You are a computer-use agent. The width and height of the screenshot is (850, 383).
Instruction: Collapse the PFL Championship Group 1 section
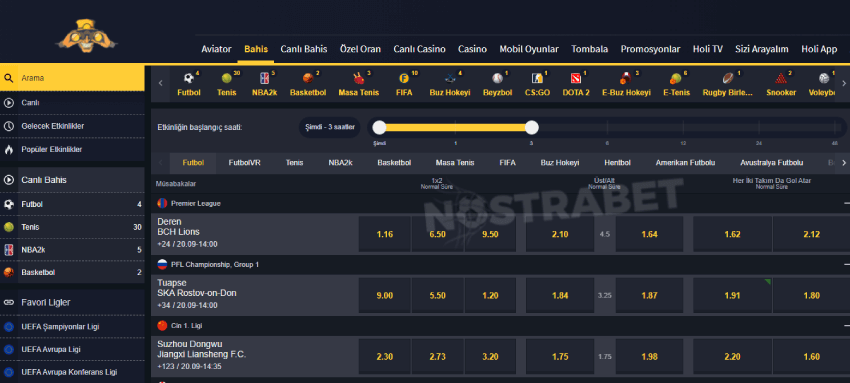click(847, 264)
